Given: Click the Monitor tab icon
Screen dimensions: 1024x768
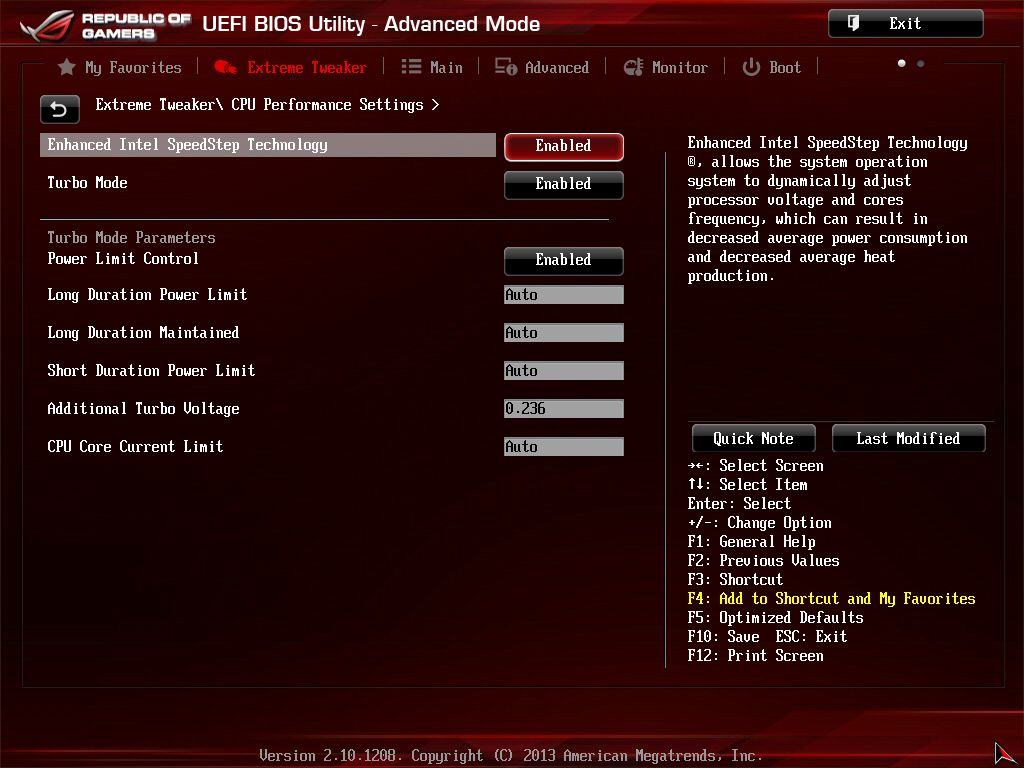Looking at the screenshot, I should 633,67.
